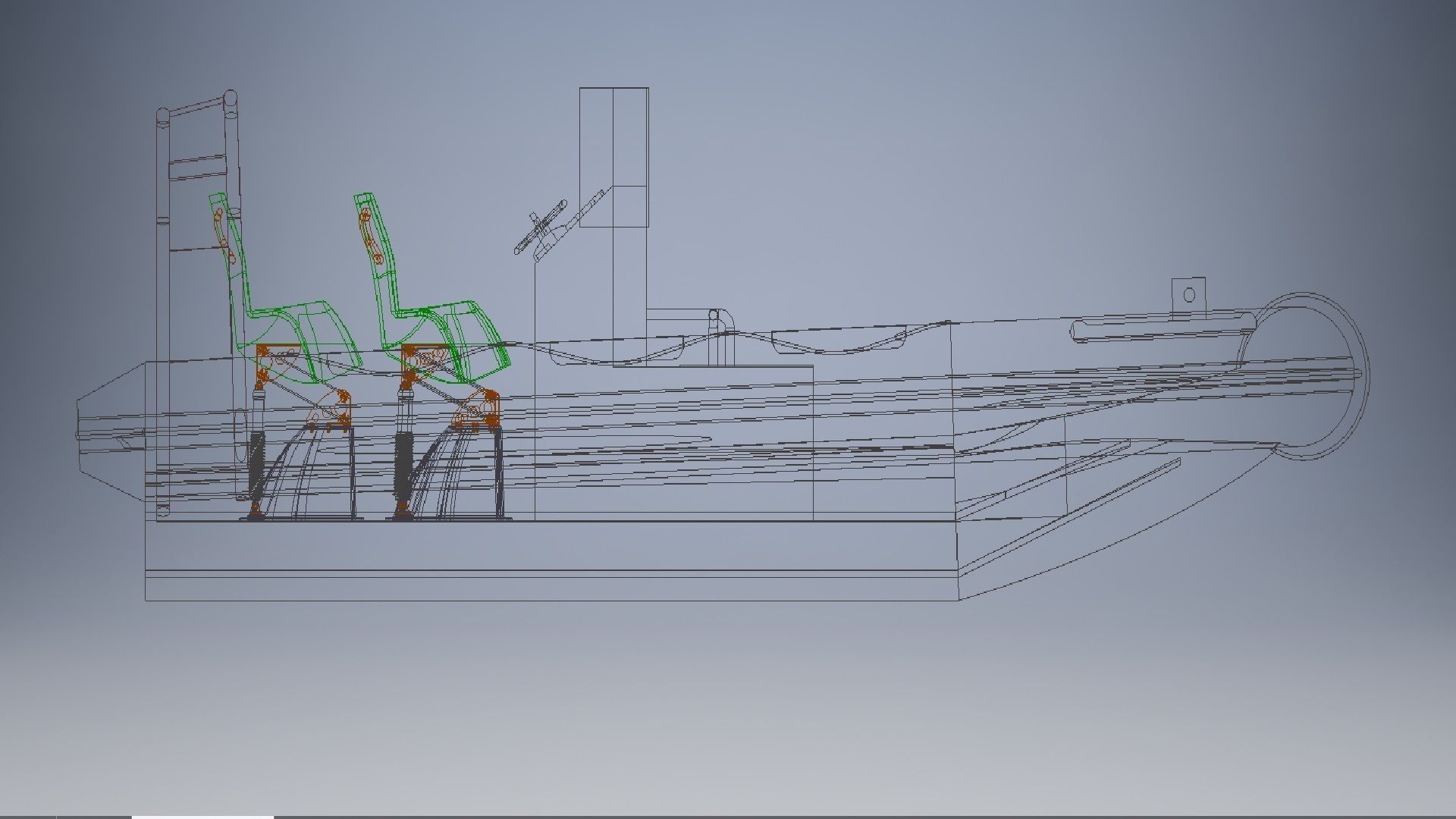Screen dimensions: 1456x819
Task: Select the front green seat in the model
Action: pyautogui.click(x=431, y=288)
